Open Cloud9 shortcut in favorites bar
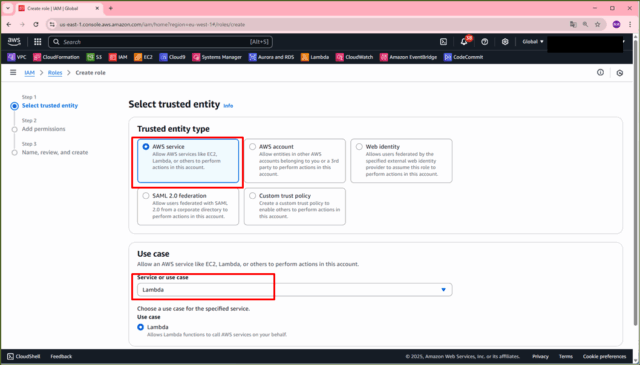The image size is (640, 365). click(x=172, y=57)
